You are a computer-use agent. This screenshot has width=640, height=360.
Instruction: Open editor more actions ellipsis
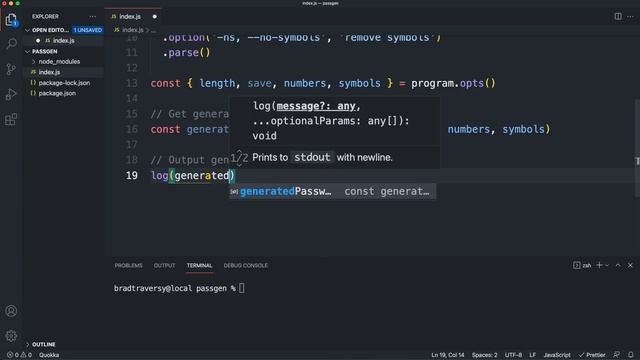631,16
